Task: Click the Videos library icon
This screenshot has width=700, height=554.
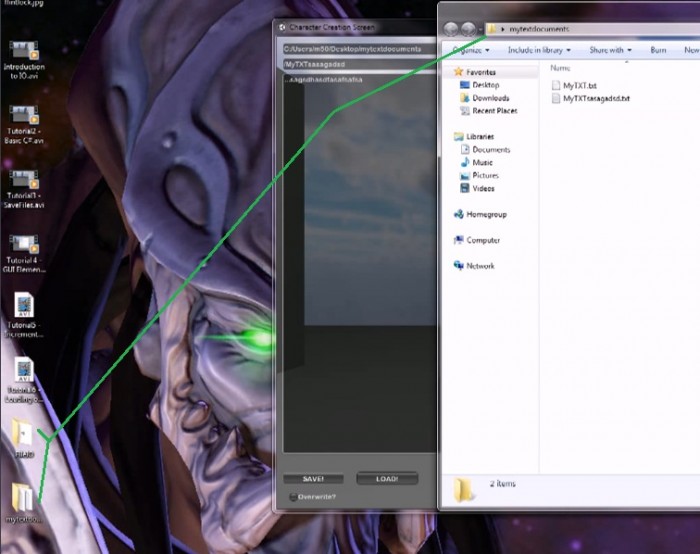Action: pos(465,188)
